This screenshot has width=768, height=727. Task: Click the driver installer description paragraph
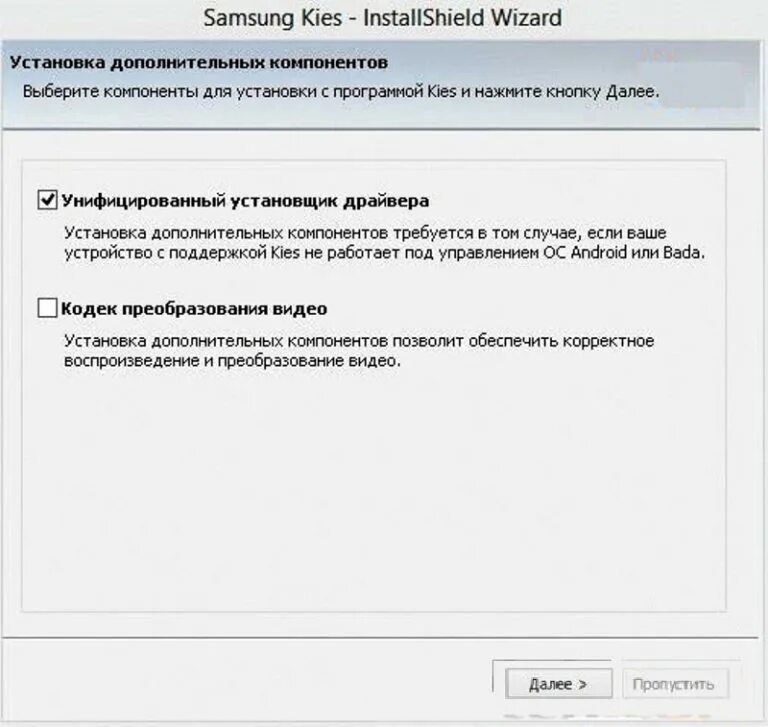(x=384, y=243)
